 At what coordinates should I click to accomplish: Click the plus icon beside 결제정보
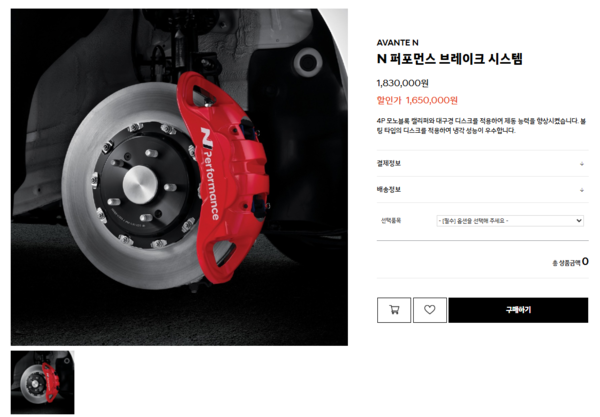(582, 164)
